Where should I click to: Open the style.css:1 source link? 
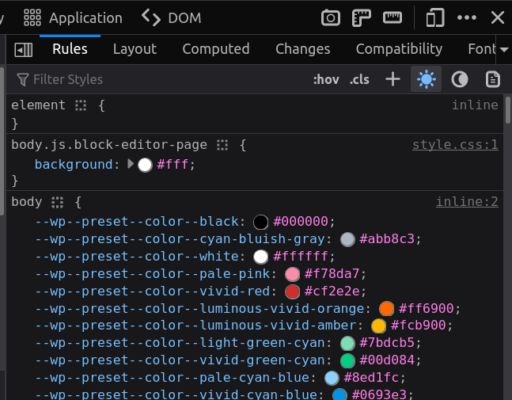click(455, 145)
